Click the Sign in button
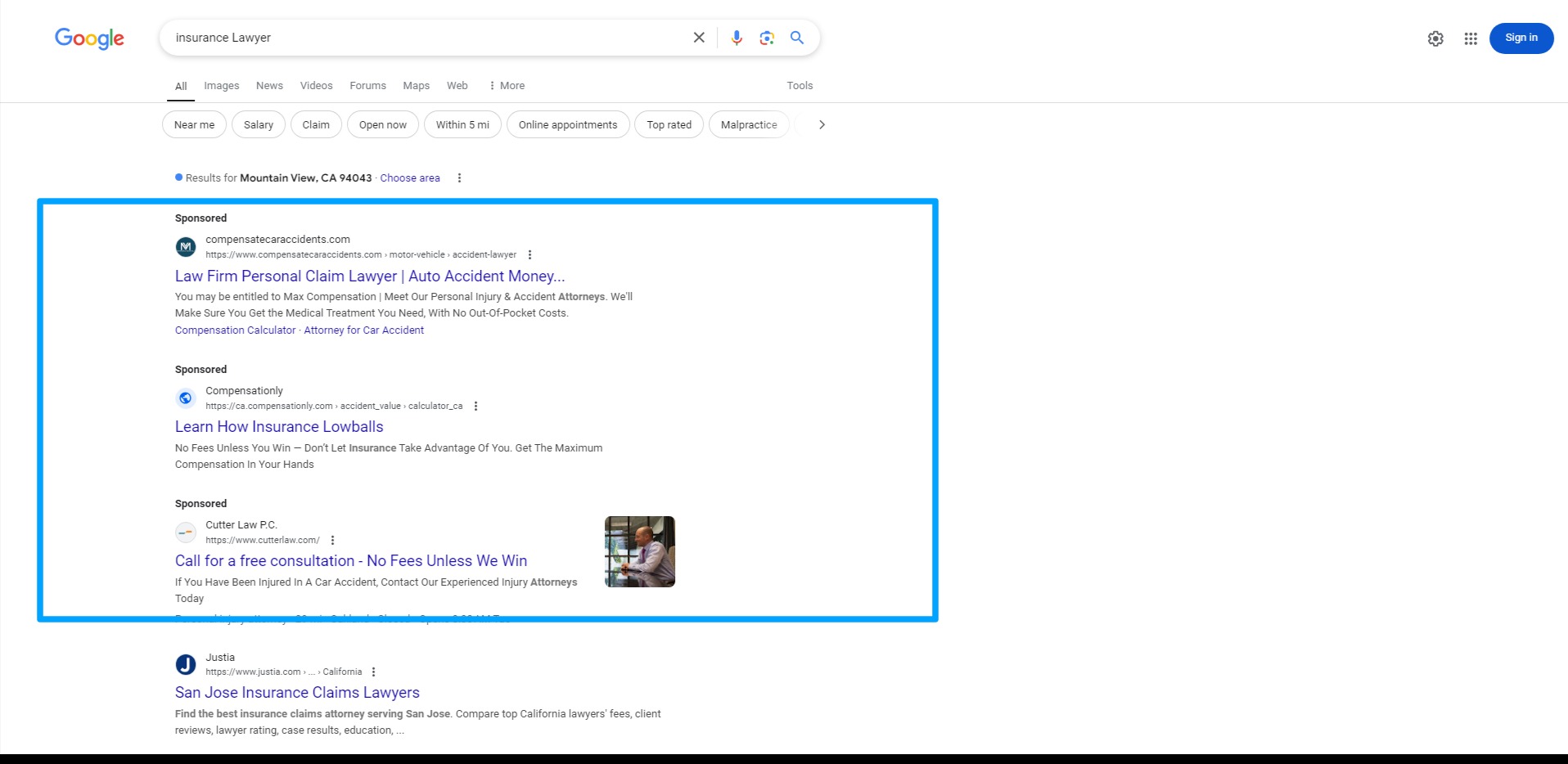This screenshot has height=764, width=1568. click(x=1521, y=38)
